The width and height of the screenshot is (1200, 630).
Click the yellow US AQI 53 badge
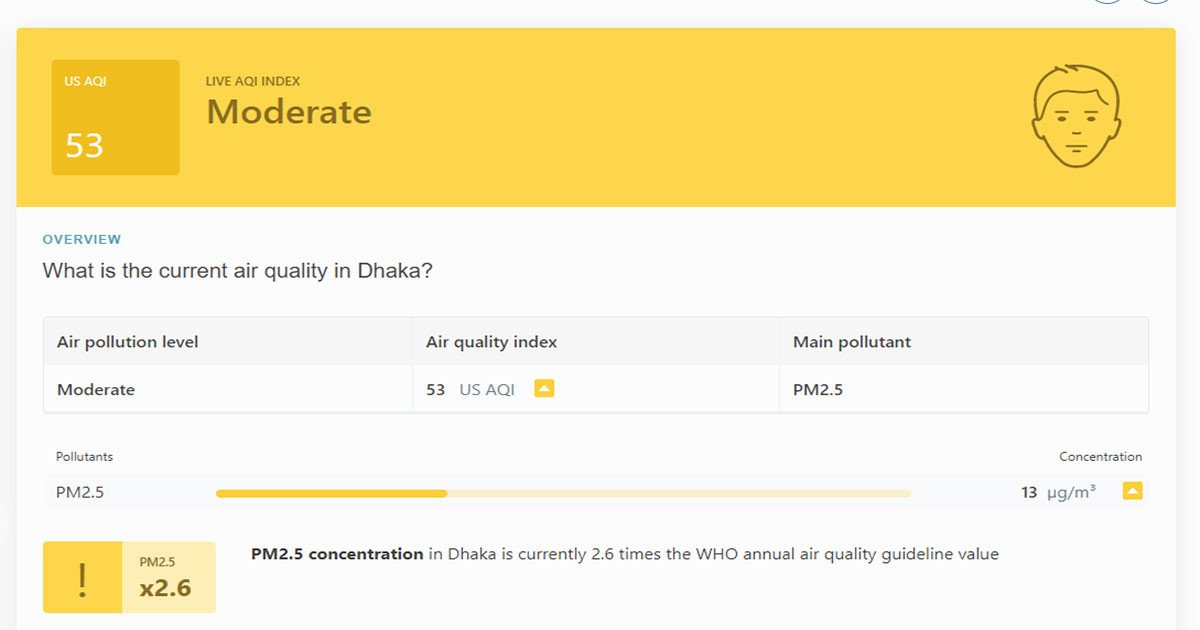click(115, 116)
